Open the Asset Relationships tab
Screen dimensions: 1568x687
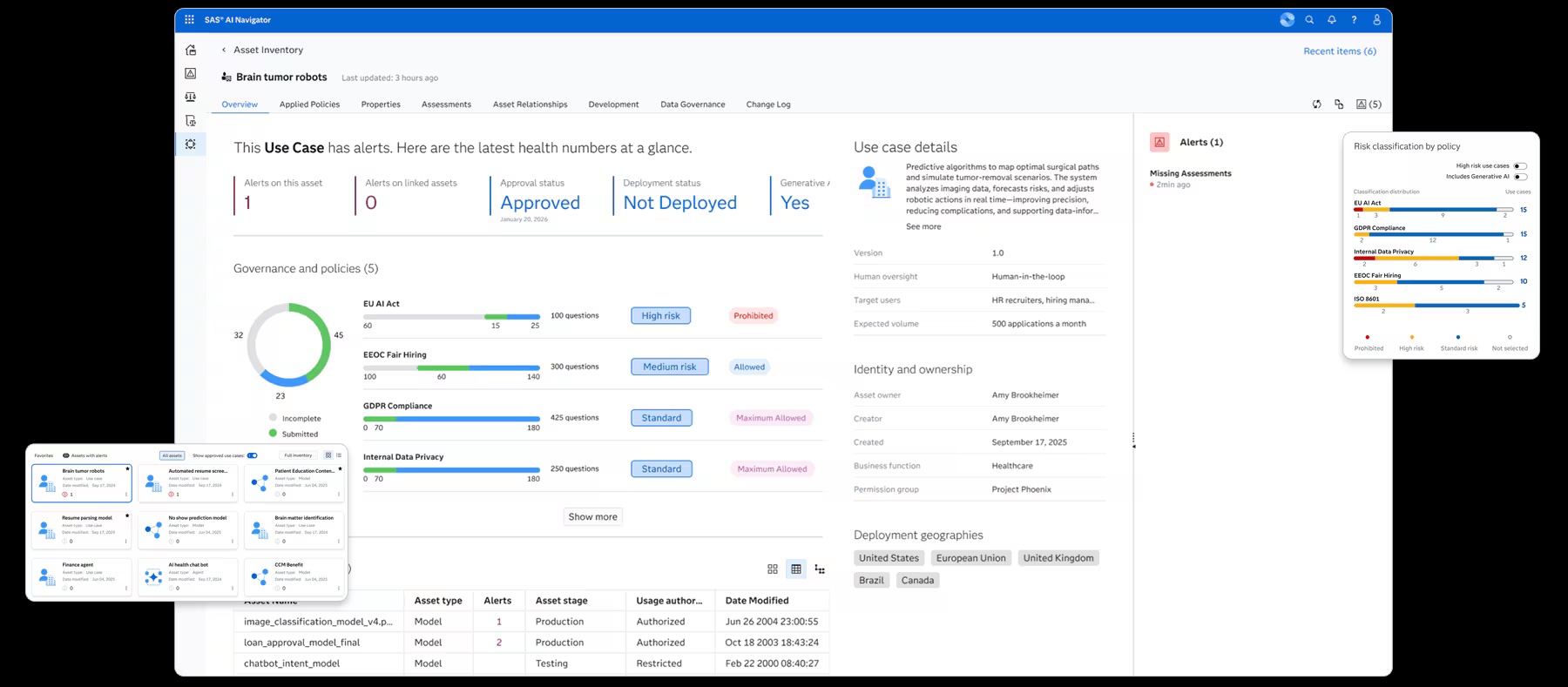point(530,104)
